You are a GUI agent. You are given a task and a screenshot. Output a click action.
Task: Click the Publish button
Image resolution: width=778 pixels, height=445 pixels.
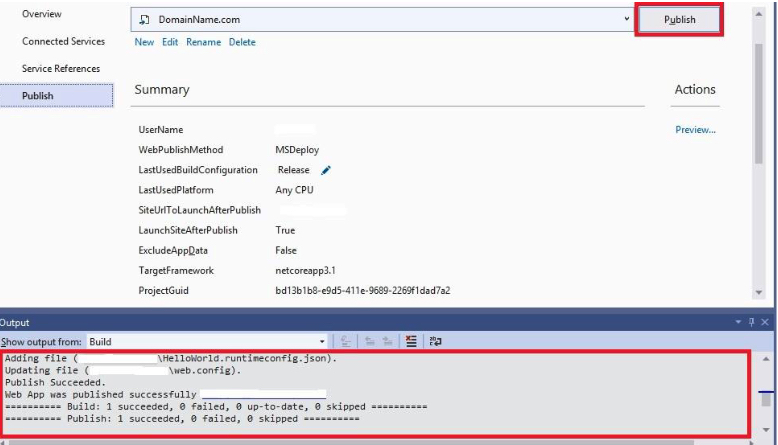click(x=679, y=20)
